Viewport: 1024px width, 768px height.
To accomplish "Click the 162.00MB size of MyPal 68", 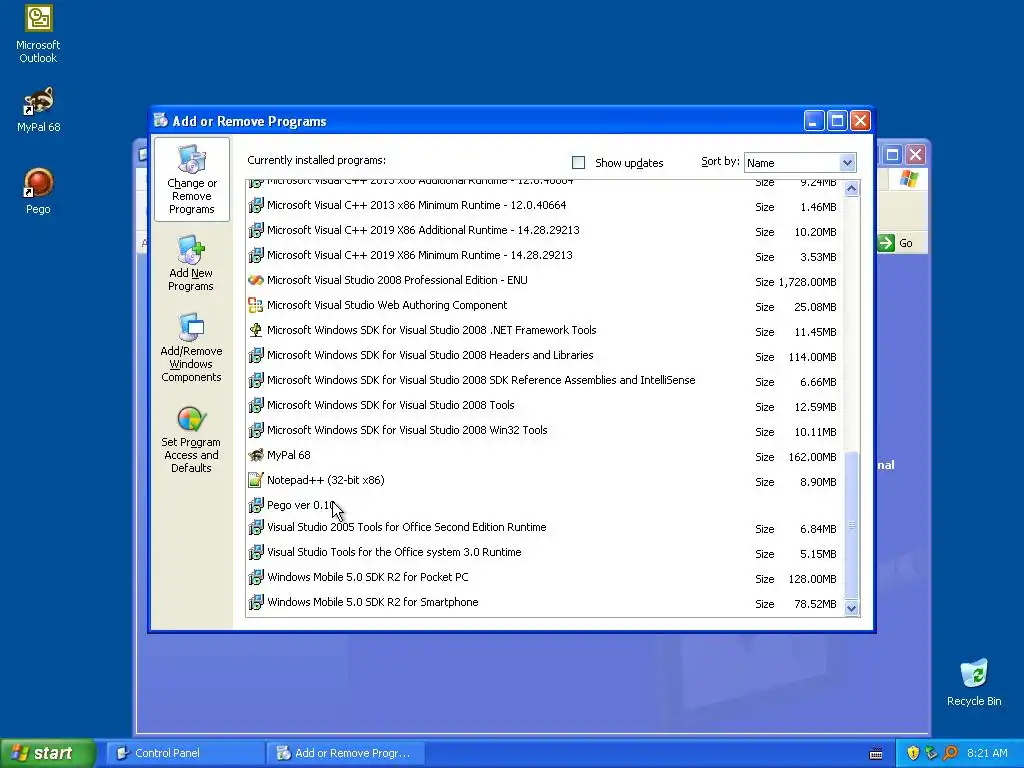I will [x=812, y=457].
